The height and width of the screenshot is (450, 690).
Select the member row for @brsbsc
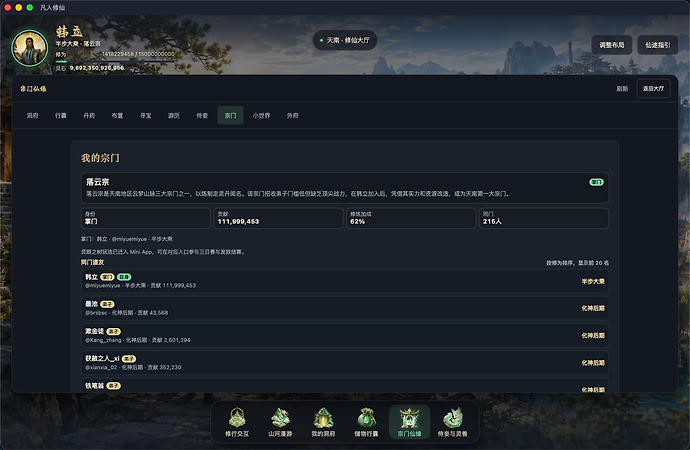345,308
